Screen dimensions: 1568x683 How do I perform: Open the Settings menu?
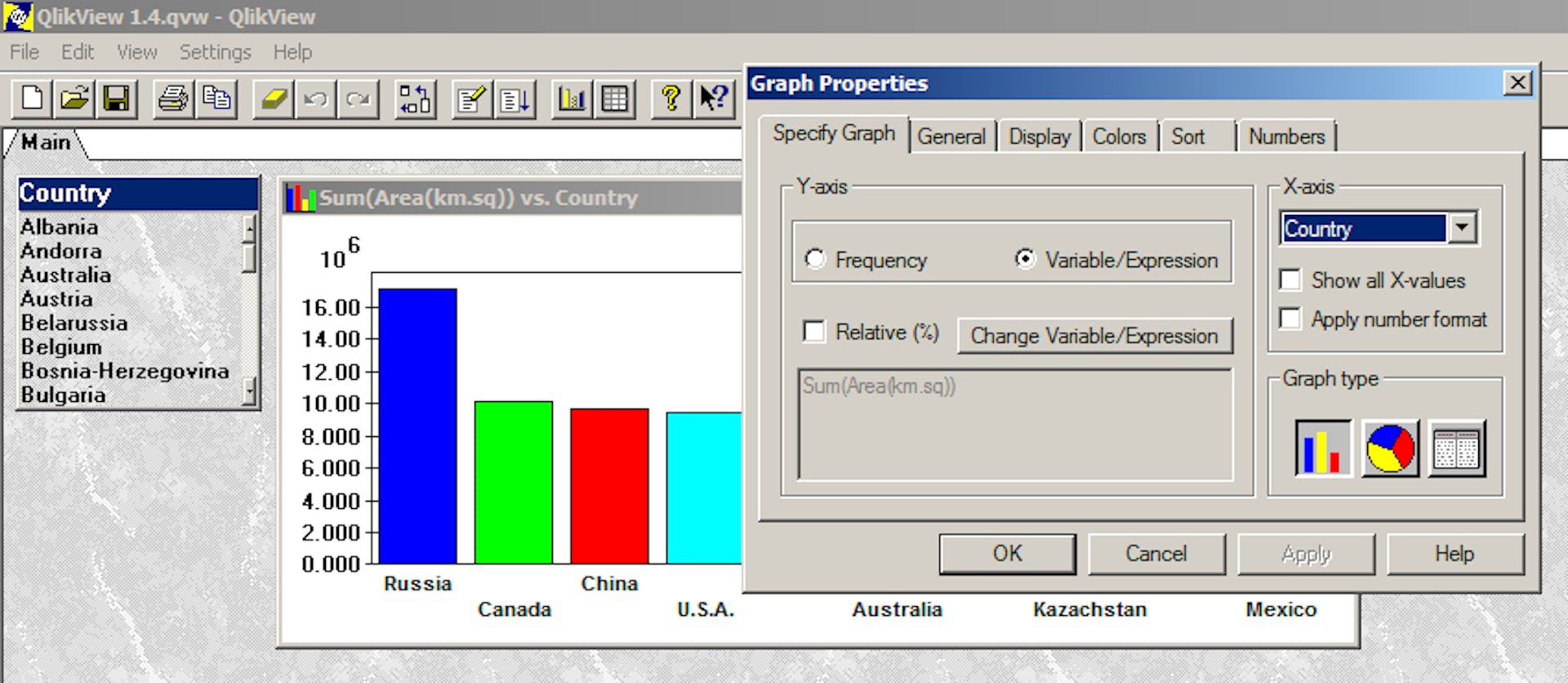(215, 52)
